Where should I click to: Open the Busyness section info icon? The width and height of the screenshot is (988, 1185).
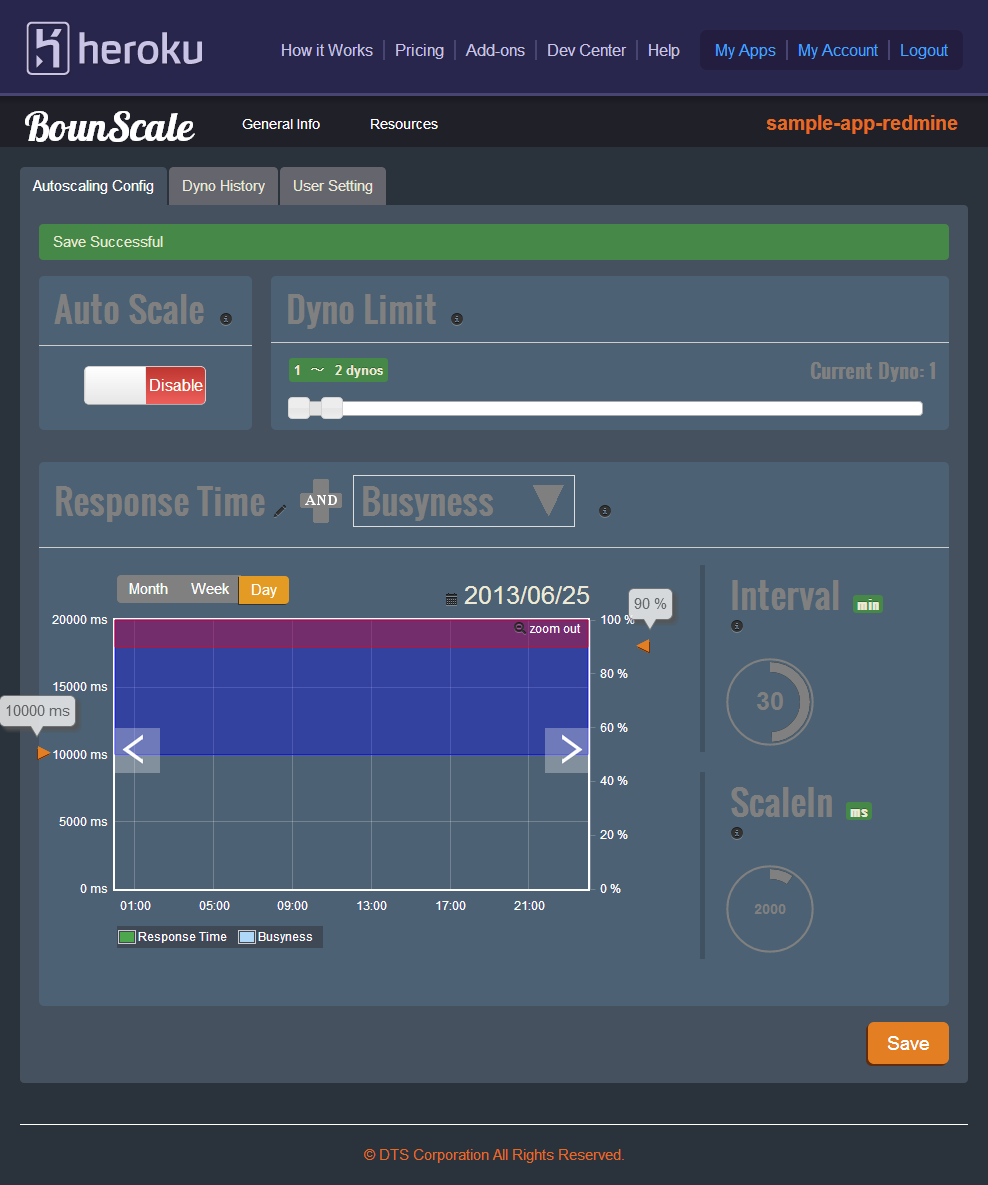point(605,511)
